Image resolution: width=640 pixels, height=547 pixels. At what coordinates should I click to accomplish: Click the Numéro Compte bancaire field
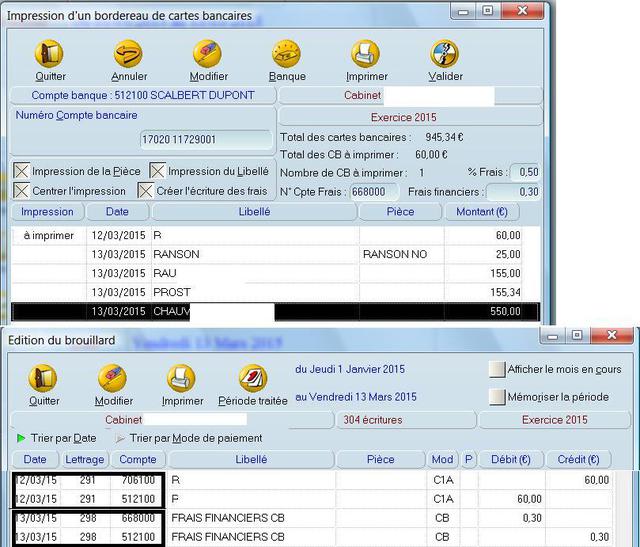click(x=206, y=140)
